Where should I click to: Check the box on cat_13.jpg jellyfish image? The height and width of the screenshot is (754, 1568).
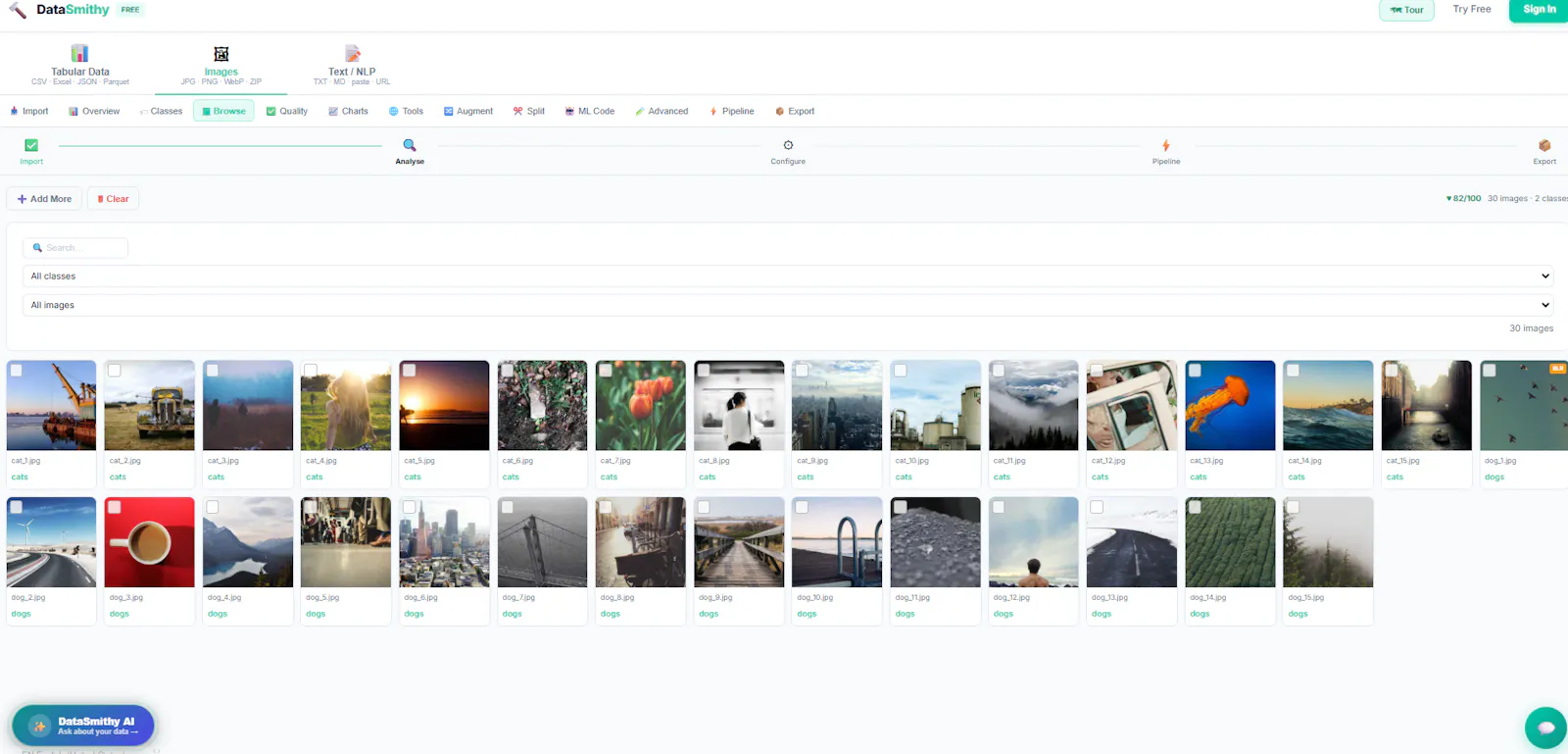click(1195, 371)
